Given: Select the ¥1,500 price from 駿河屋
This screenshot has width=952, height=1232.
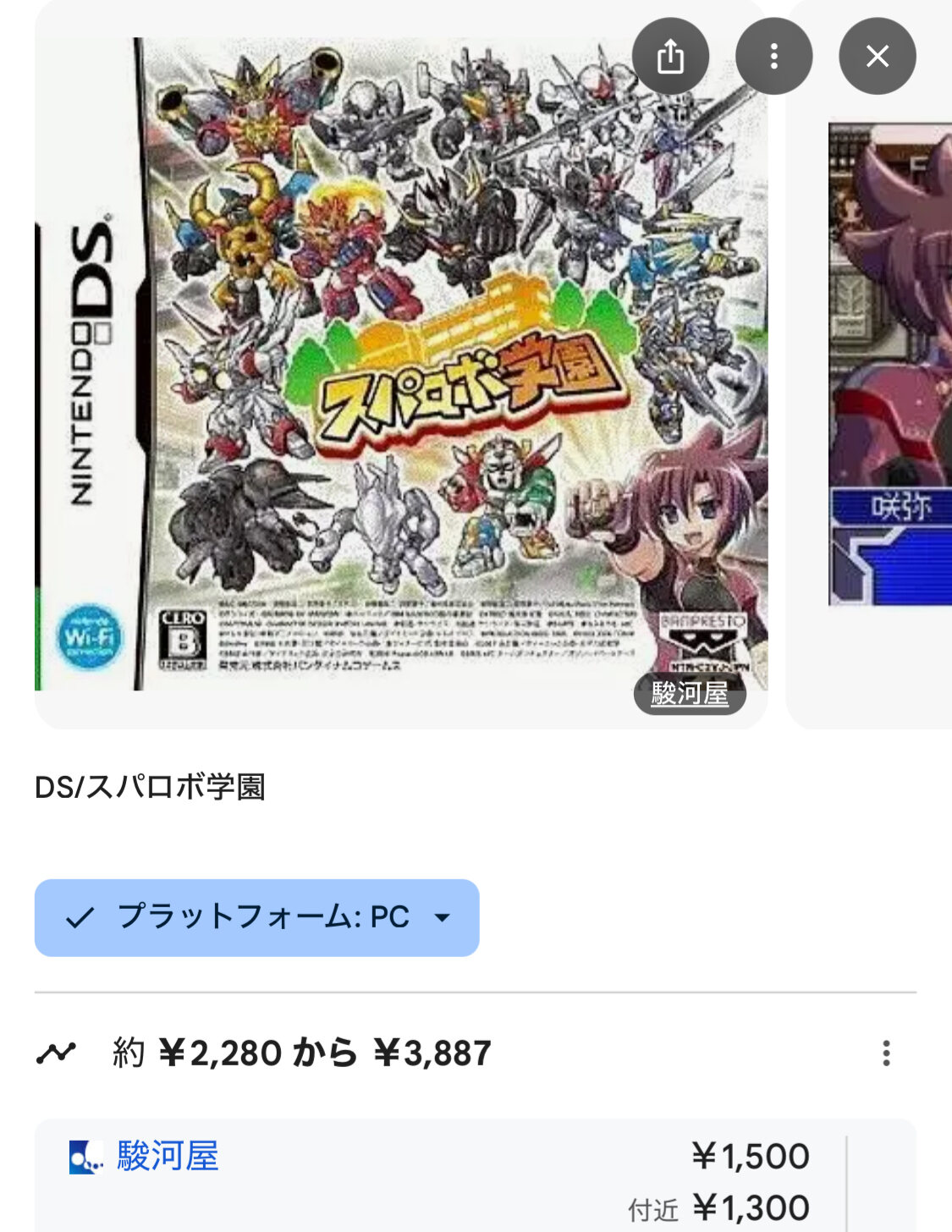Looking at the screenshot, I should click(751, 1157).
